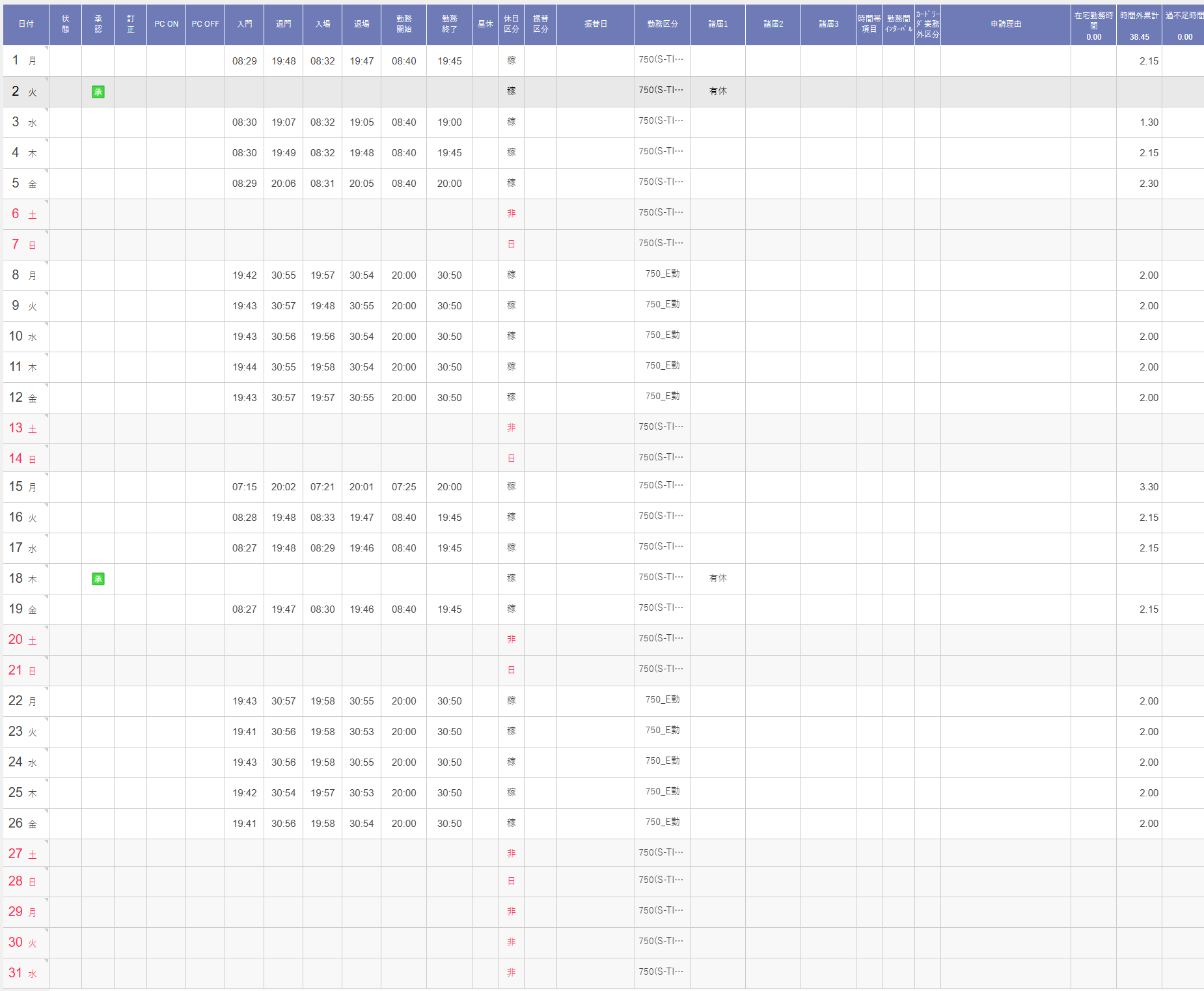
Task: Click 有休 entry on day 18 row
Action: click(718, 578)
